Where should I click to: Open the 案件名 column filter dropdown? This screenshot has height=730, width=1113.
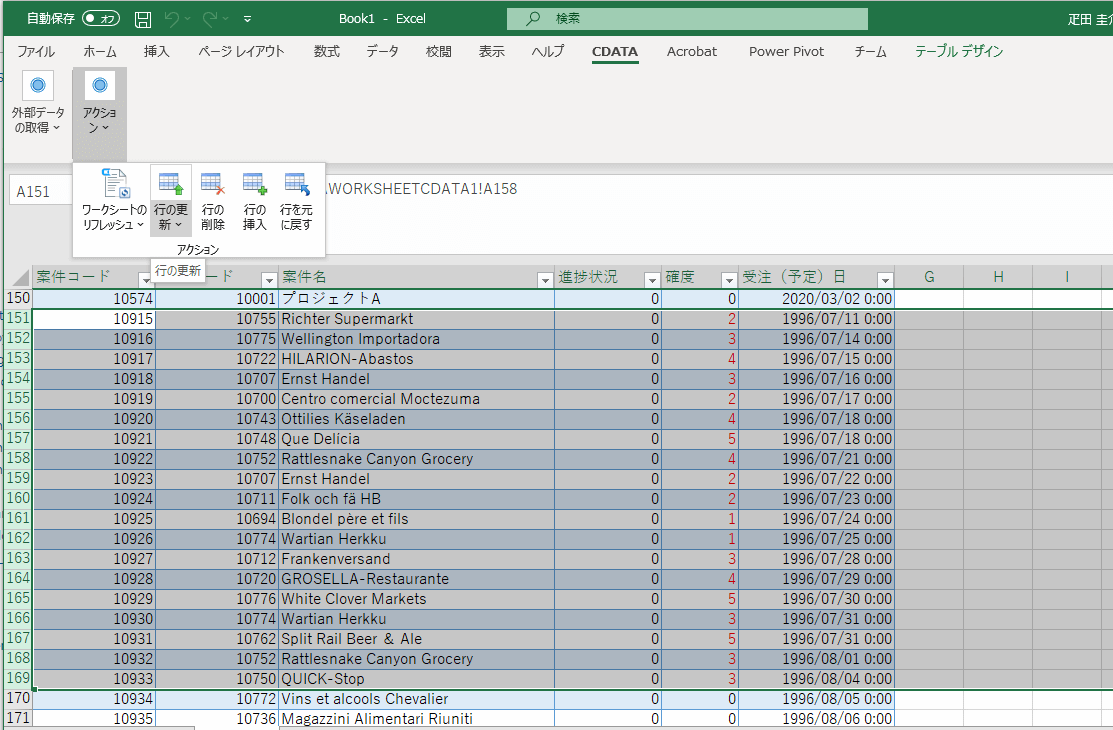tap(545, 279)
